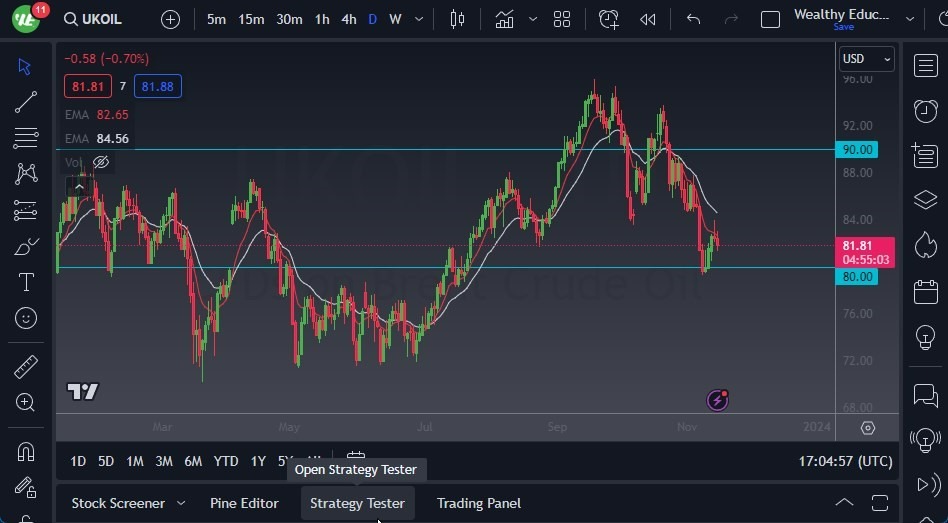Open the hotlists flame icon panel
Viewport: 948px width, 523px height.
click(925, 244)
